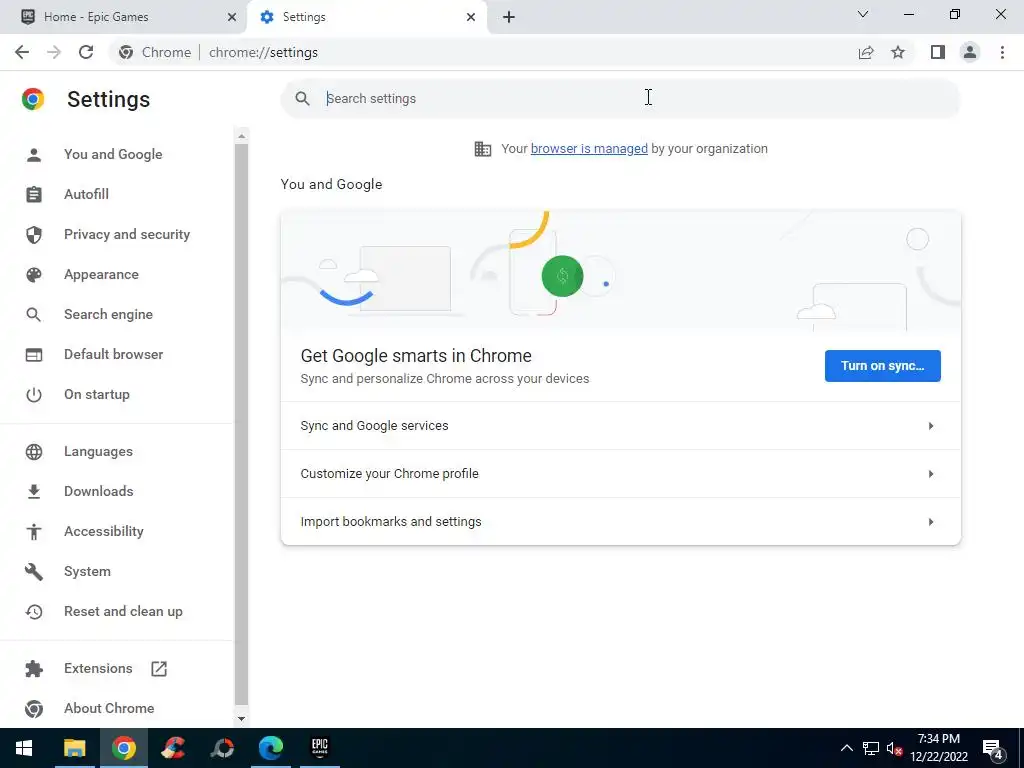Click the Search settings field
1024x768 pixels.
[x=620, y=99]
